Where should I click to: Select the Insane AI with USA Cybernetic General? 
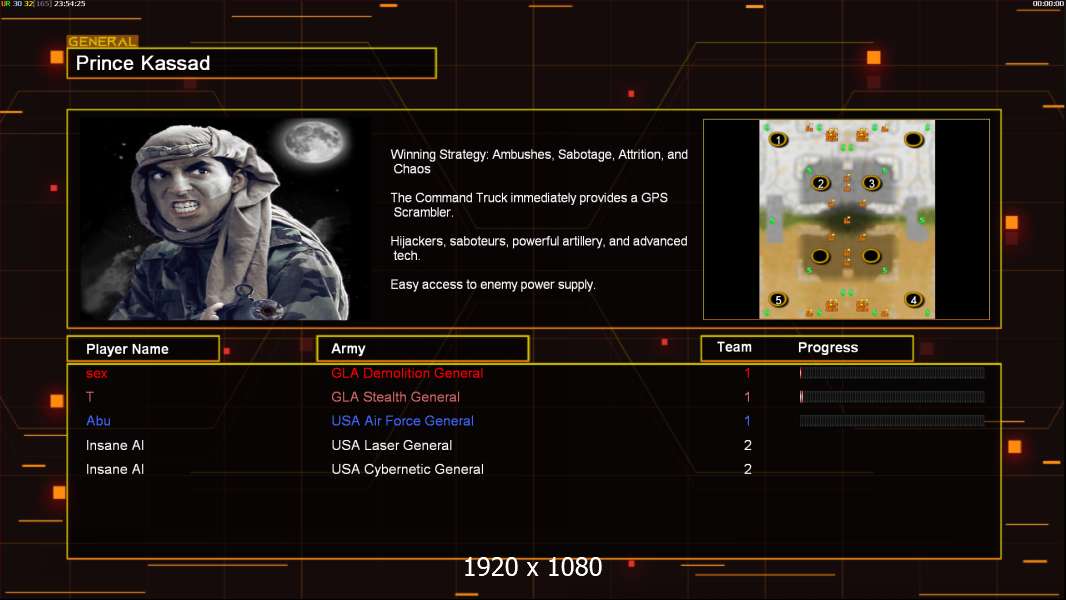[115, 469]
